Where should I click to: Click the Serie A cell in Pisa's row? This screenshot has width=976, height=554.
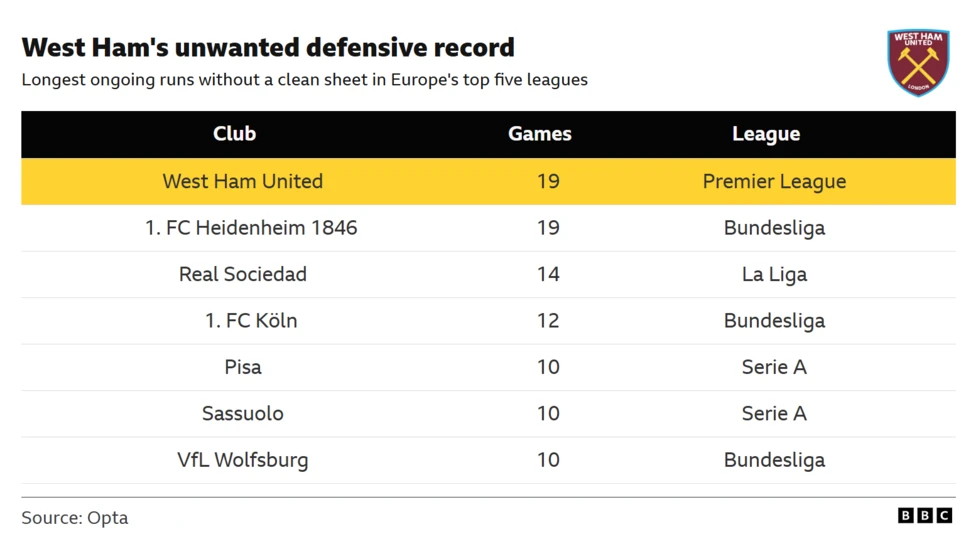(x=774, y=367)
